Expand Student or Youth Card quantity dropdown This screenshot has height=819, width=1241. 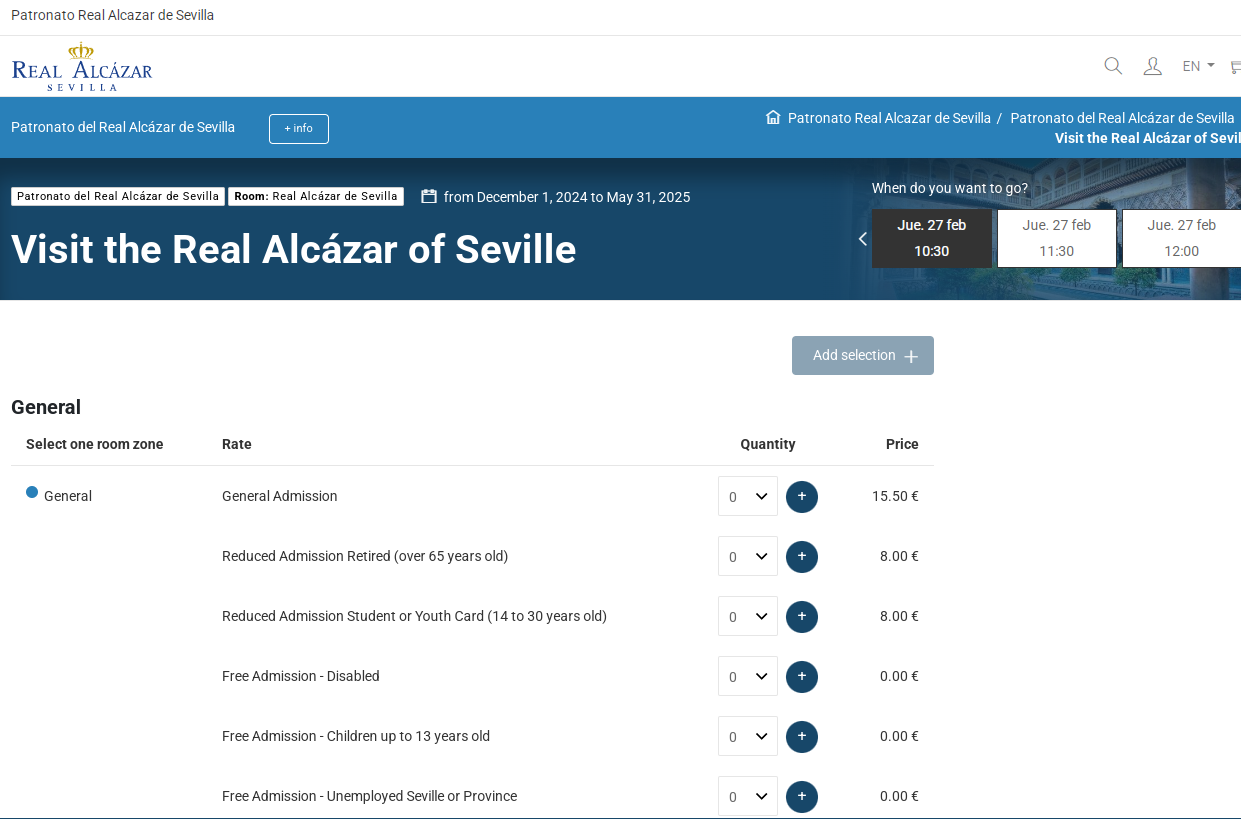click(747, 616)
